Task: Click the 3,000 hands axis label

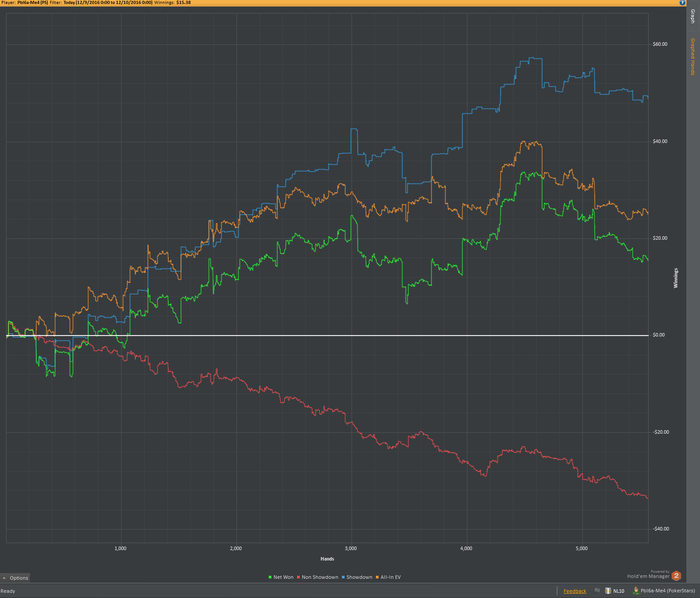Action: [351, 548]
